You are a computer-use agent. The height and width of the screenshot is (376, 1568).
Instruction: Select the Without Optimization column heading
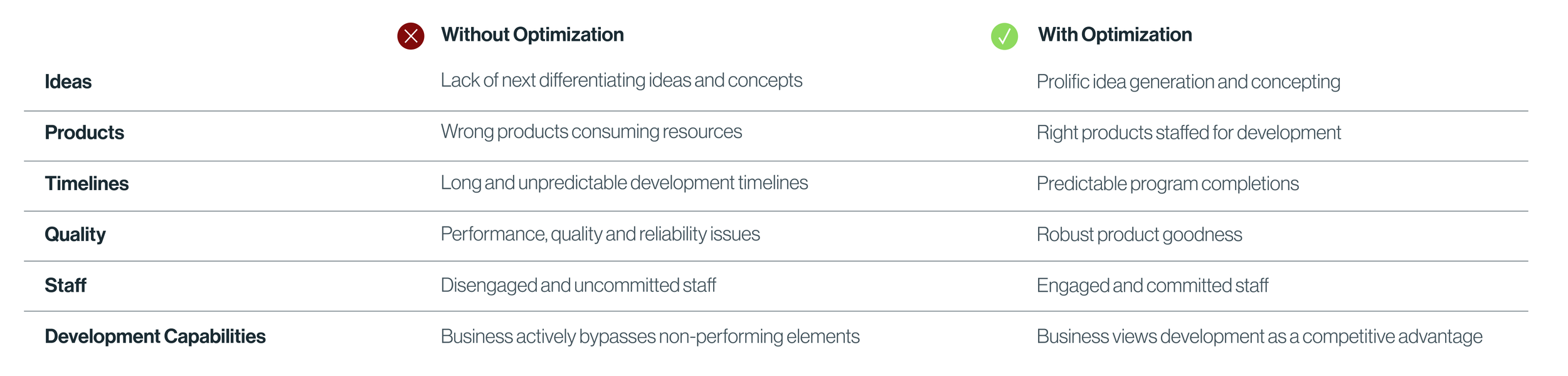[x=532, y=35]
